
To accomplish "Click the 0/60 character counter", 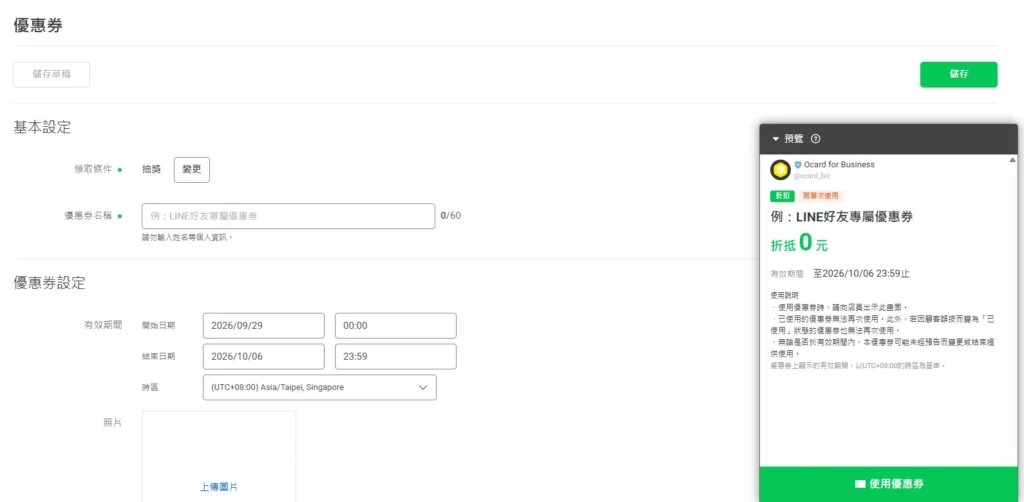I will 451,215.
